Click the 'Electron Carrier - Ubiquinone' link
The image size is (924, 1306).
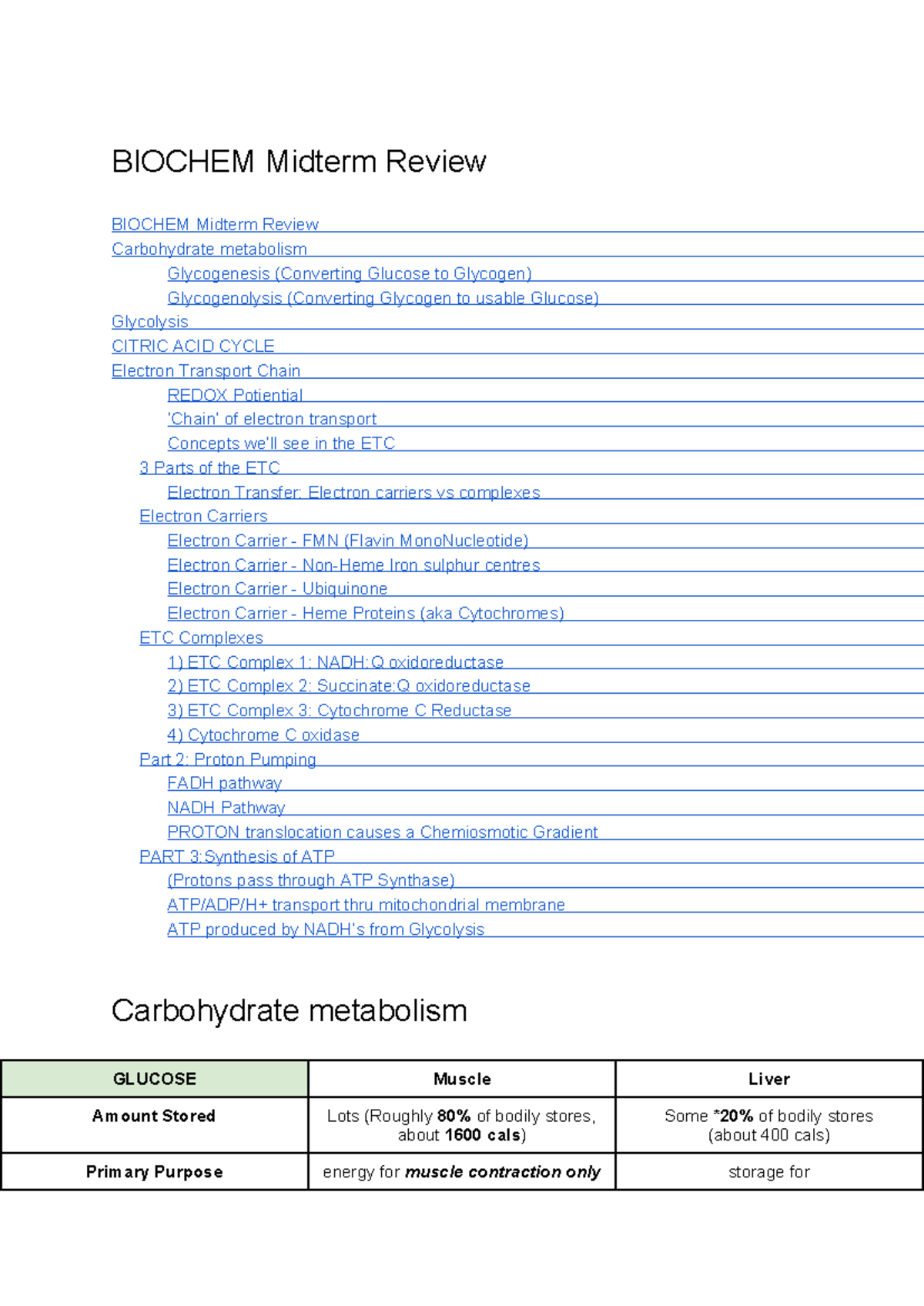click(x=277, y=588)
